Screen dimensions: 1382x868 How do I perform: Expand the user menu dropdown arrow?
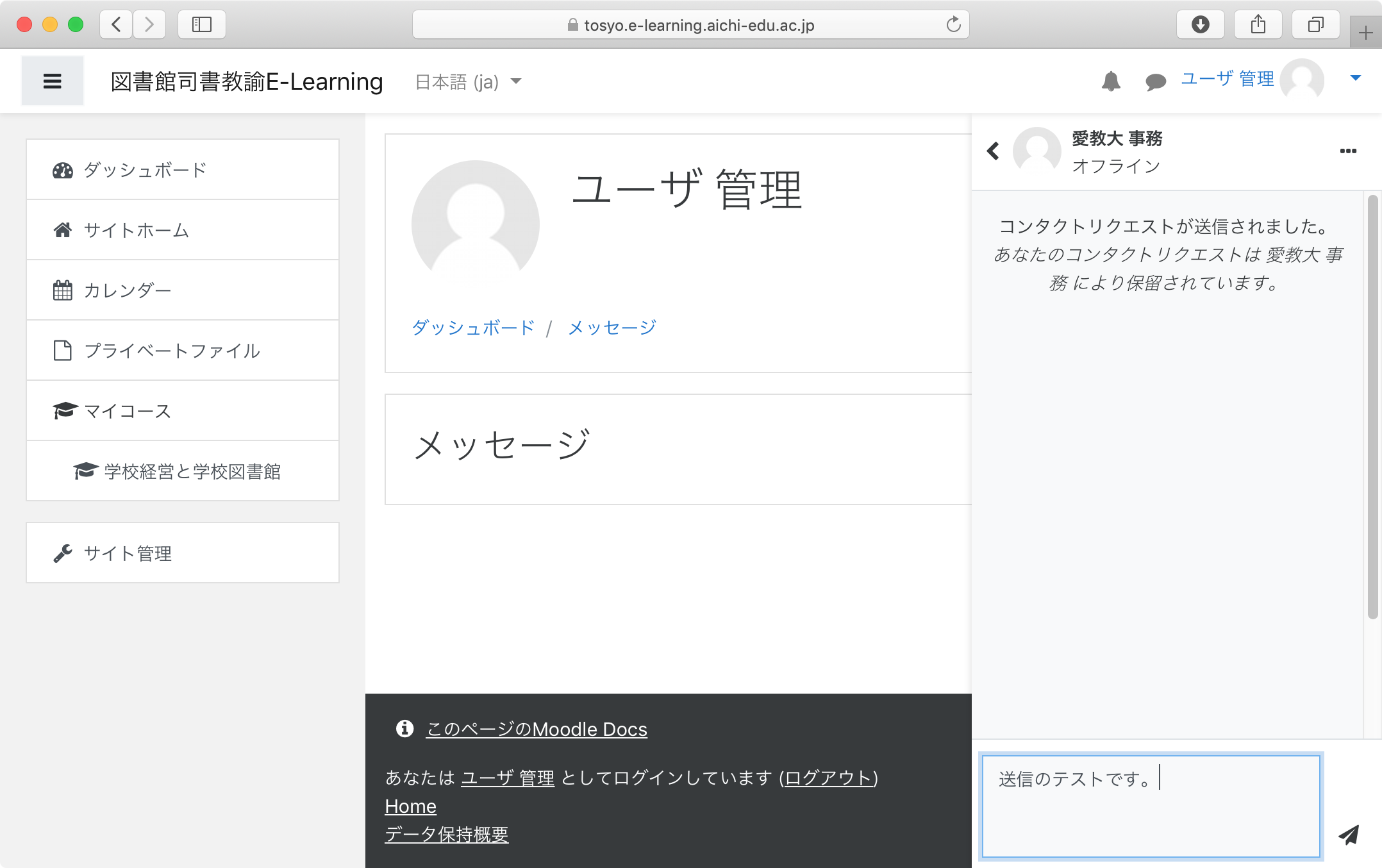[1355, 78]
